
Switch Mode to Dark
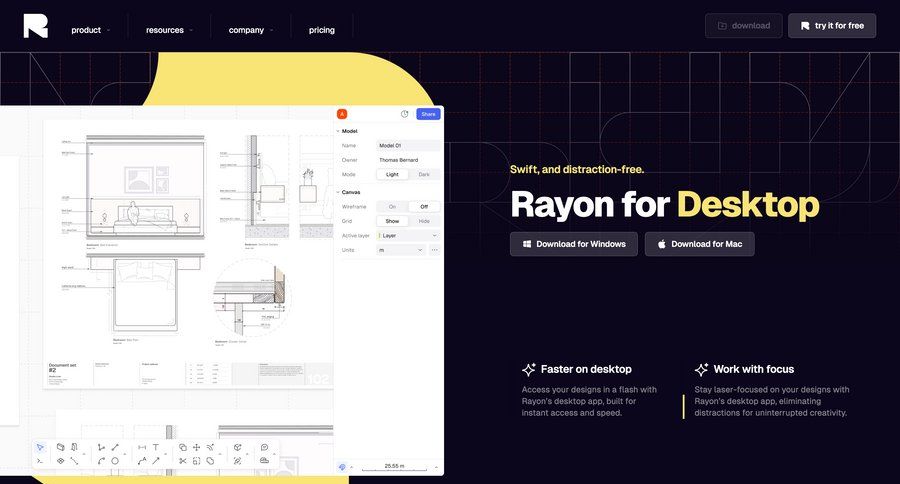(424, 175)
